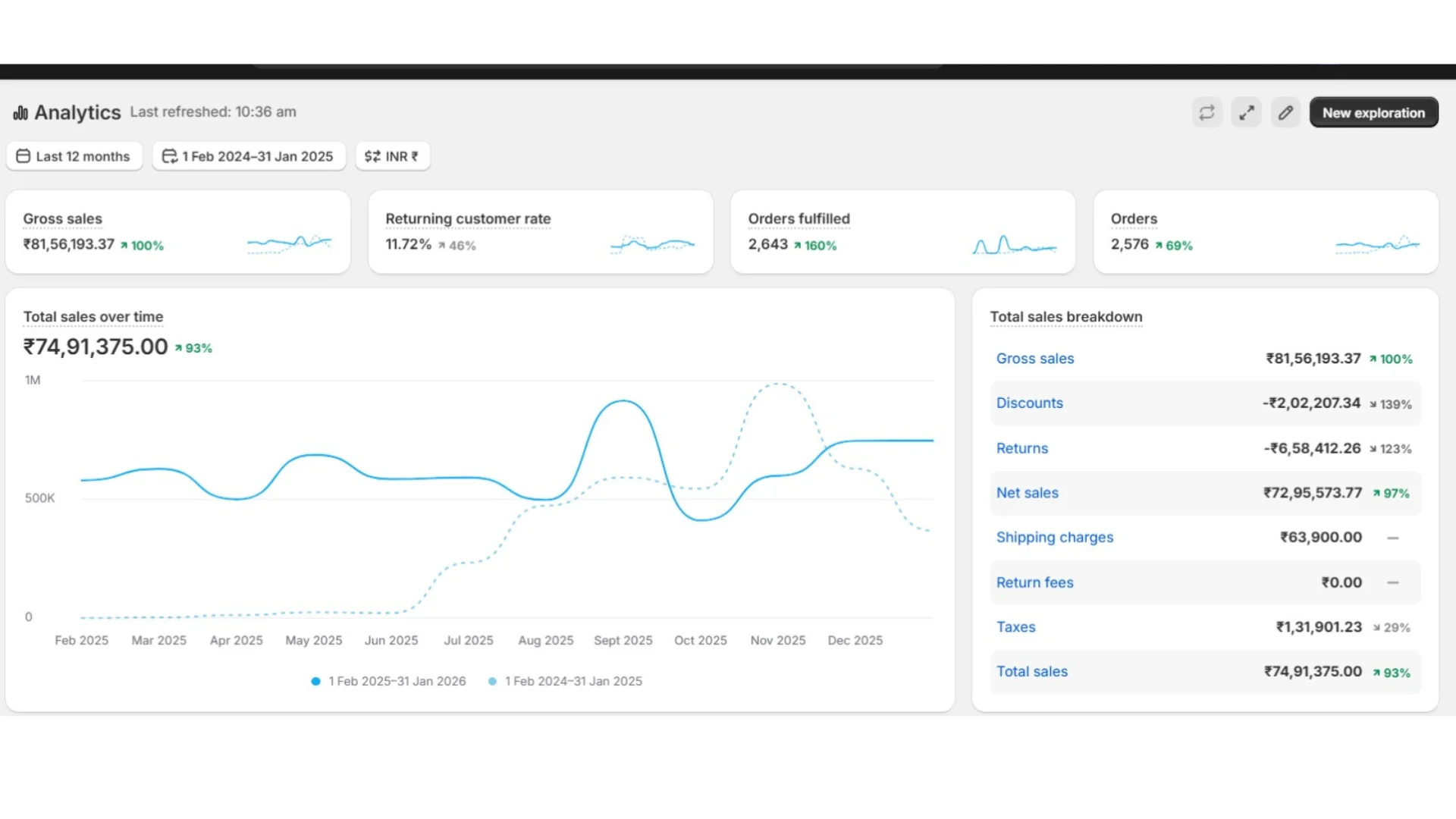Open the Shipping charges breakdown link
The height and width of the screenshot is (819, 1456).
click(x=1054, y=538)
